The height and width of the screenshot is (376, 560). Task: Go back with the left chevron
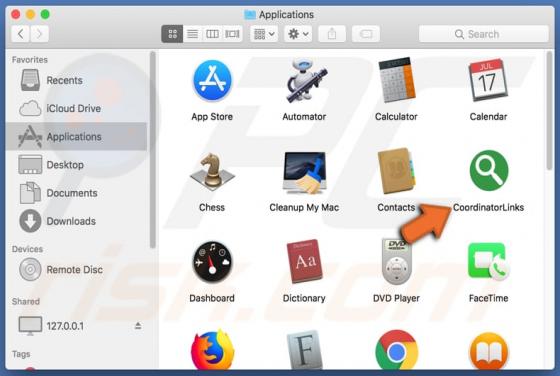click(20, 34)
